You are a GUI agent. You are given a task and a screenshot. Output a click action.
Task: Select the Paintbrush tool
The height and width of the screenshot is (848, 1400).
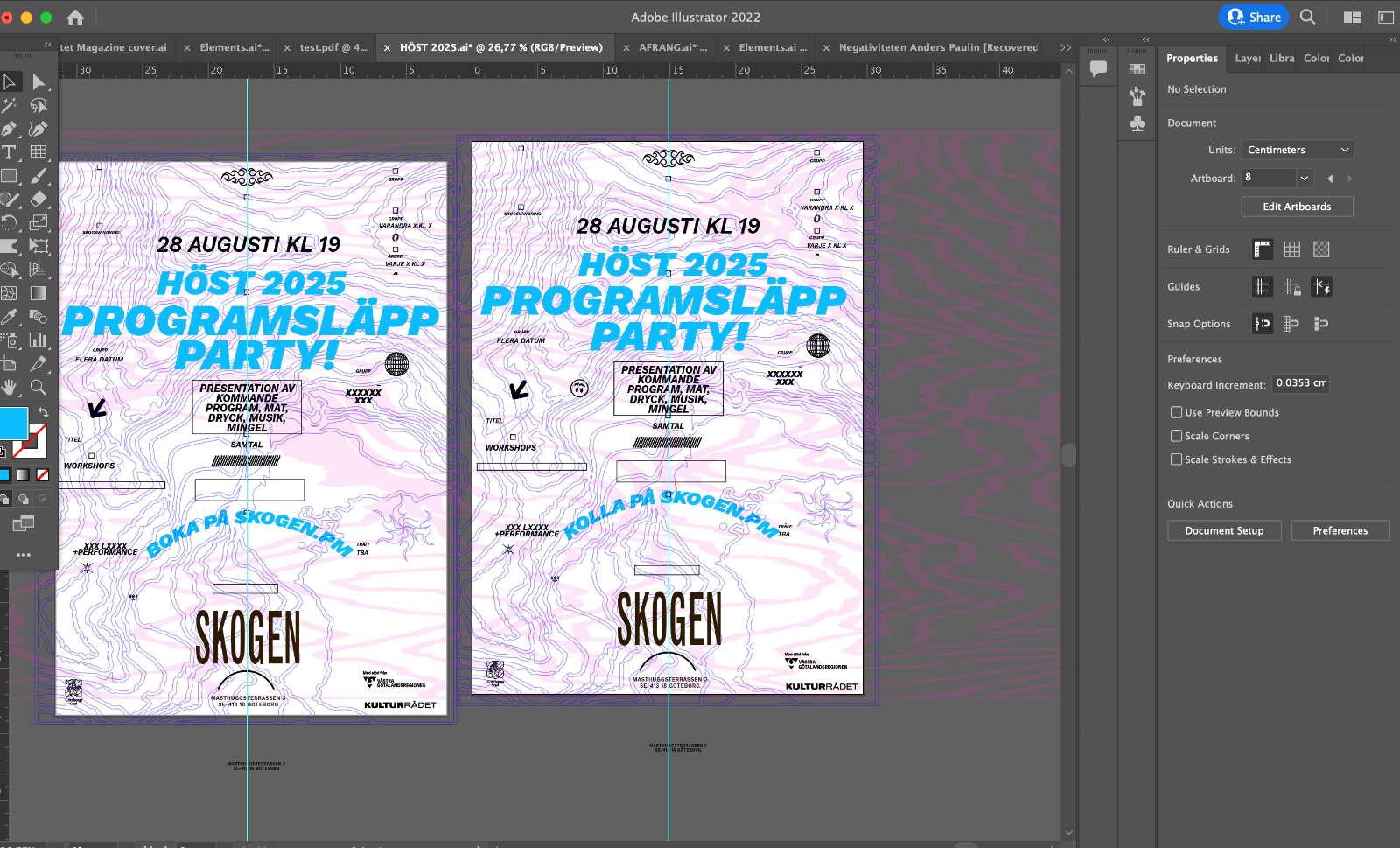pos(38,176)
